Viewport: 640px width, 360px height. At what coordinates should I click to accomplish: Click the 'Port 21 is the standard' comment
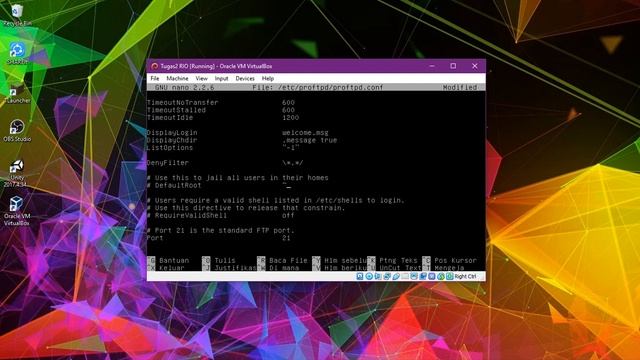[x=220, y=231]
